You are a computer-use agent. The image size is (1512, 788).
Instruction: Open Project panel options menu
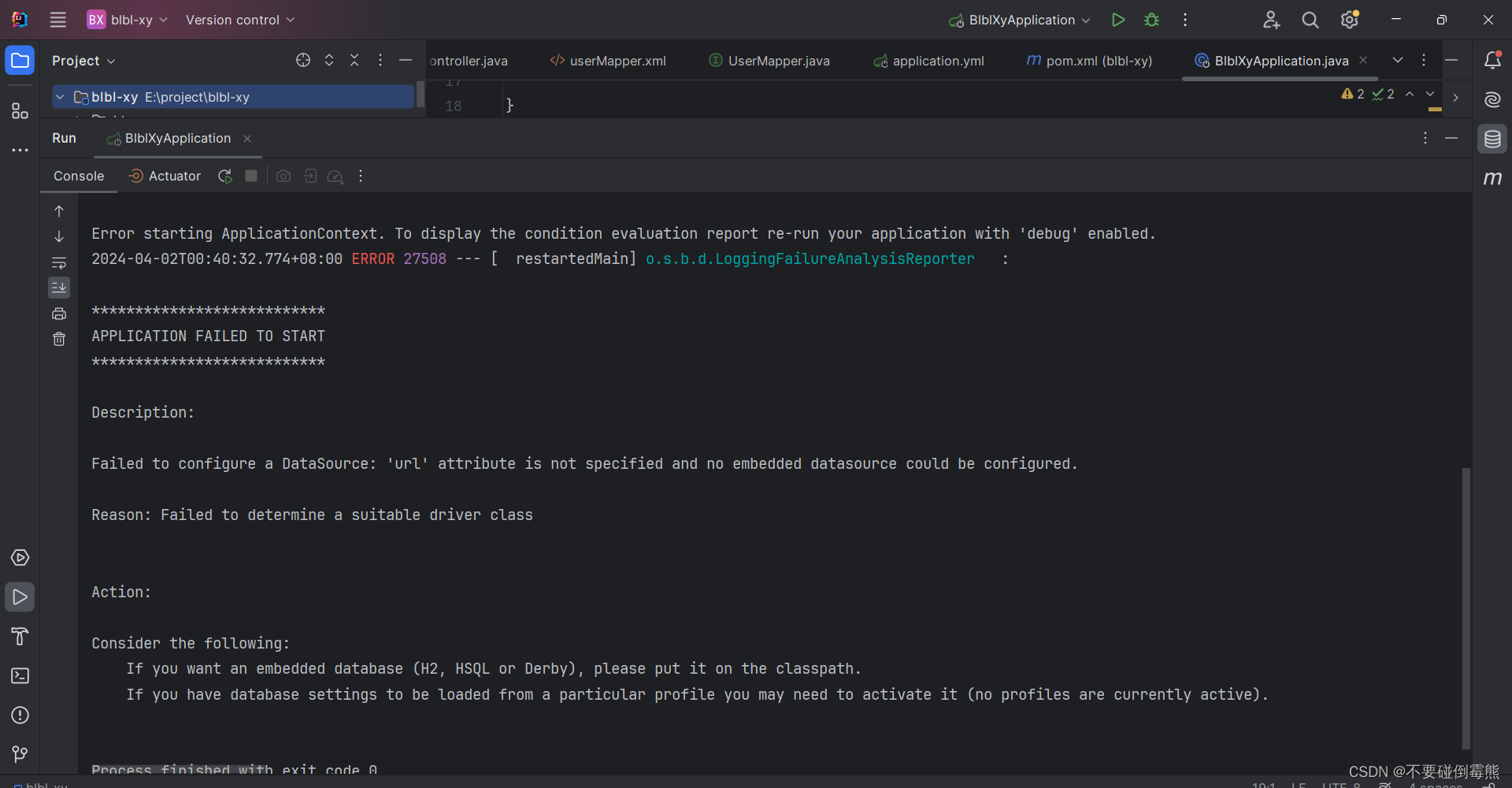(380, 60)
